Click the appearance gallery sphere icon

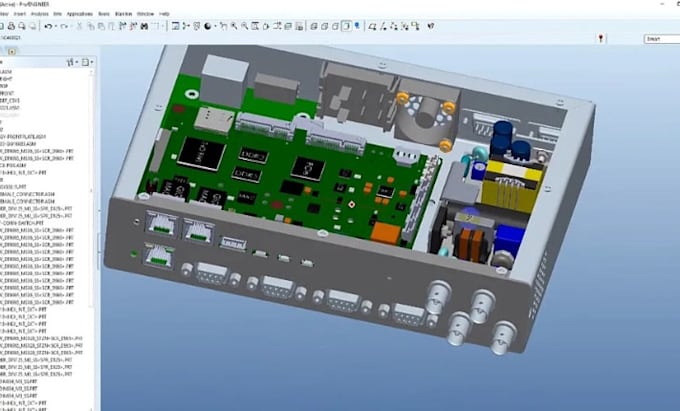207,26
